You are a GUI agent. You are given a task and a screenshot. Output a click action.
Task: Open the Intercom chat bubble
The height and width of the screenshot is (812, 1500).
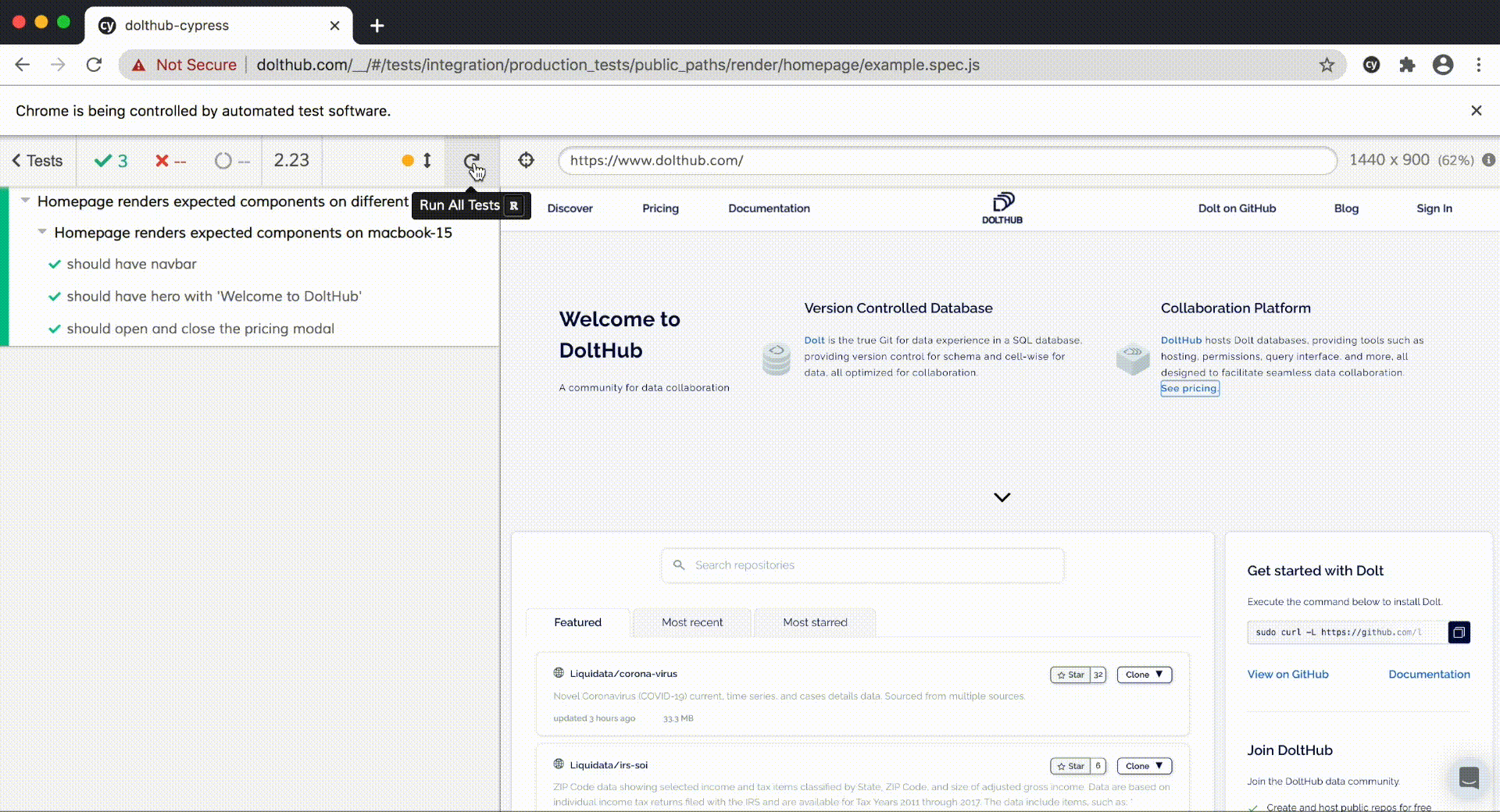tap(1470, 778)
